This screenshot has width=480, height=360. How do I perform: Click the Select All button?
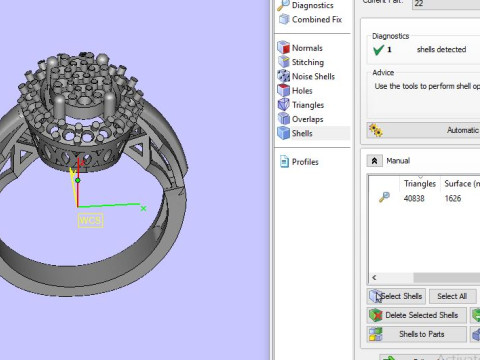click(x=452, y=296)
